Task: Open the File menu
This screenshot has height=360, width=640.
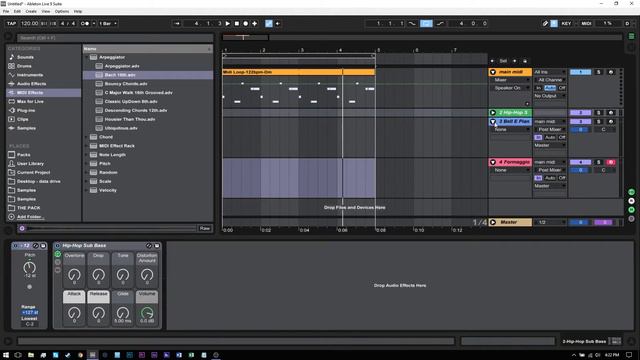Action: point(6,11)
